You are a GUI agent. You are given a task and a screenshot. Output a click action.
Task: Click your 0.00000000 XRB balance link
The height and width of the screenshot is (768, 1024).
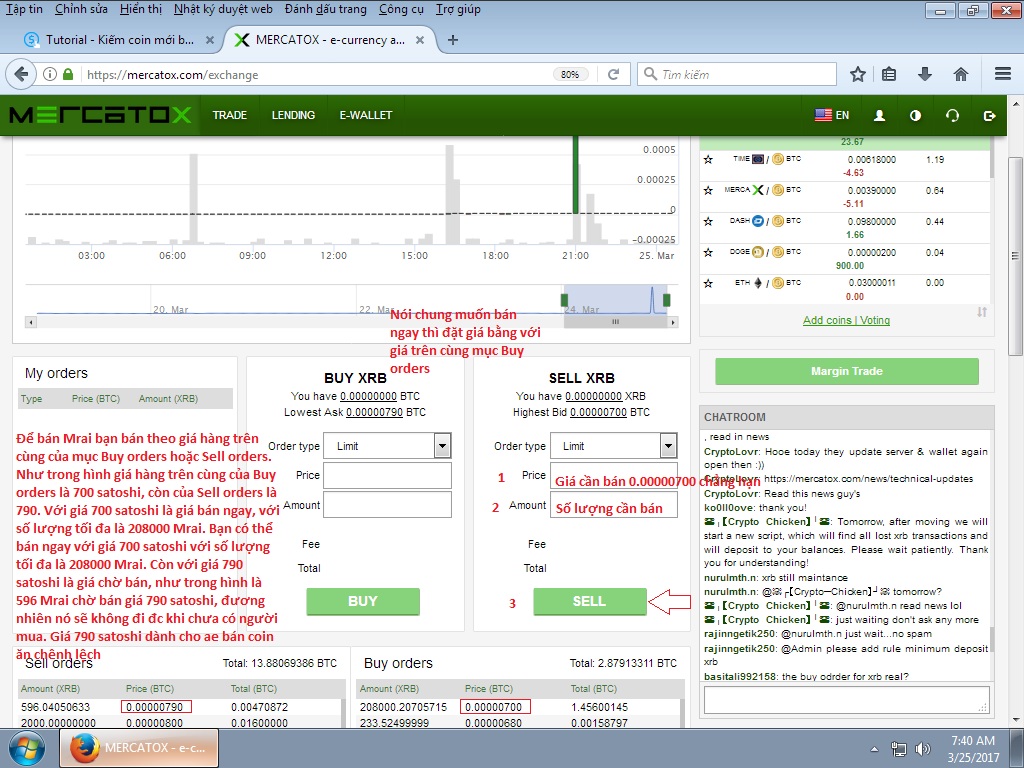(x=594, y=396)
